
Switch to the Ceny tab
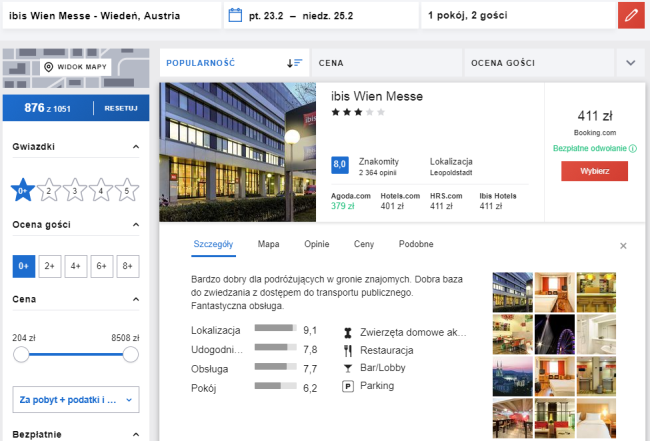[364, 244]
